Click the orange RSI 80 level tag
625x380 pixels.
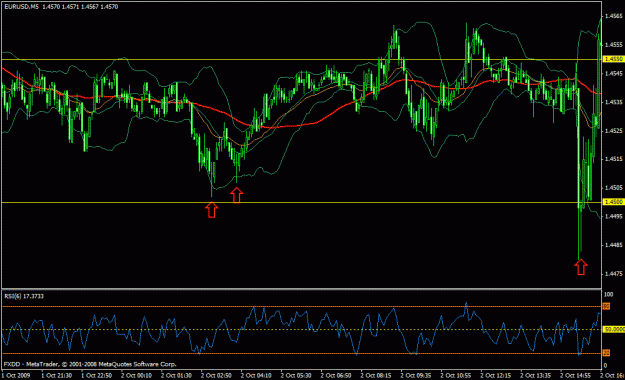point(606,306)
